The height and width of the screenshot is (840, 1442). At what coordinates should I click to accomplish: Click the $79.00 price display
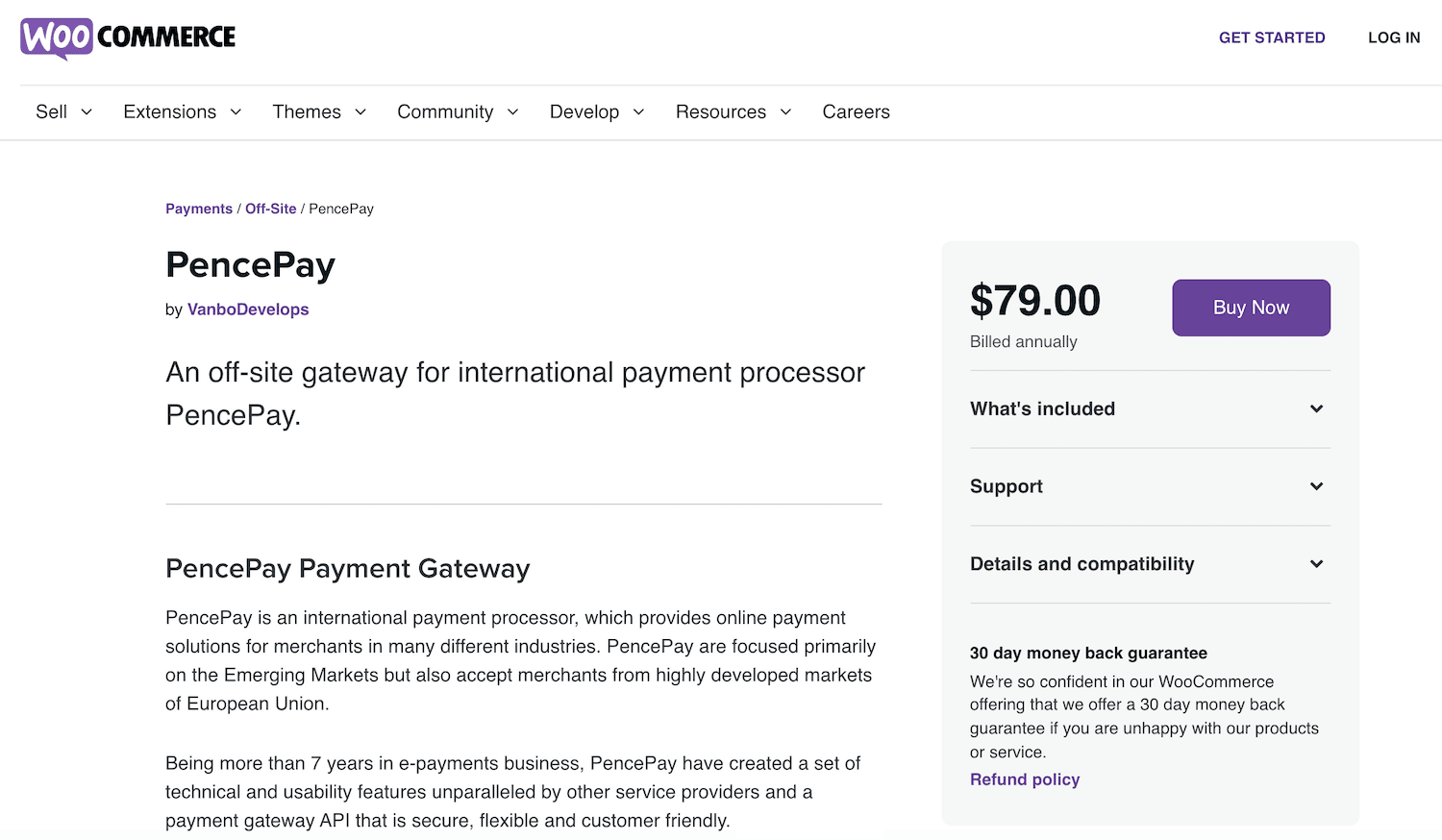[1035, 301]
